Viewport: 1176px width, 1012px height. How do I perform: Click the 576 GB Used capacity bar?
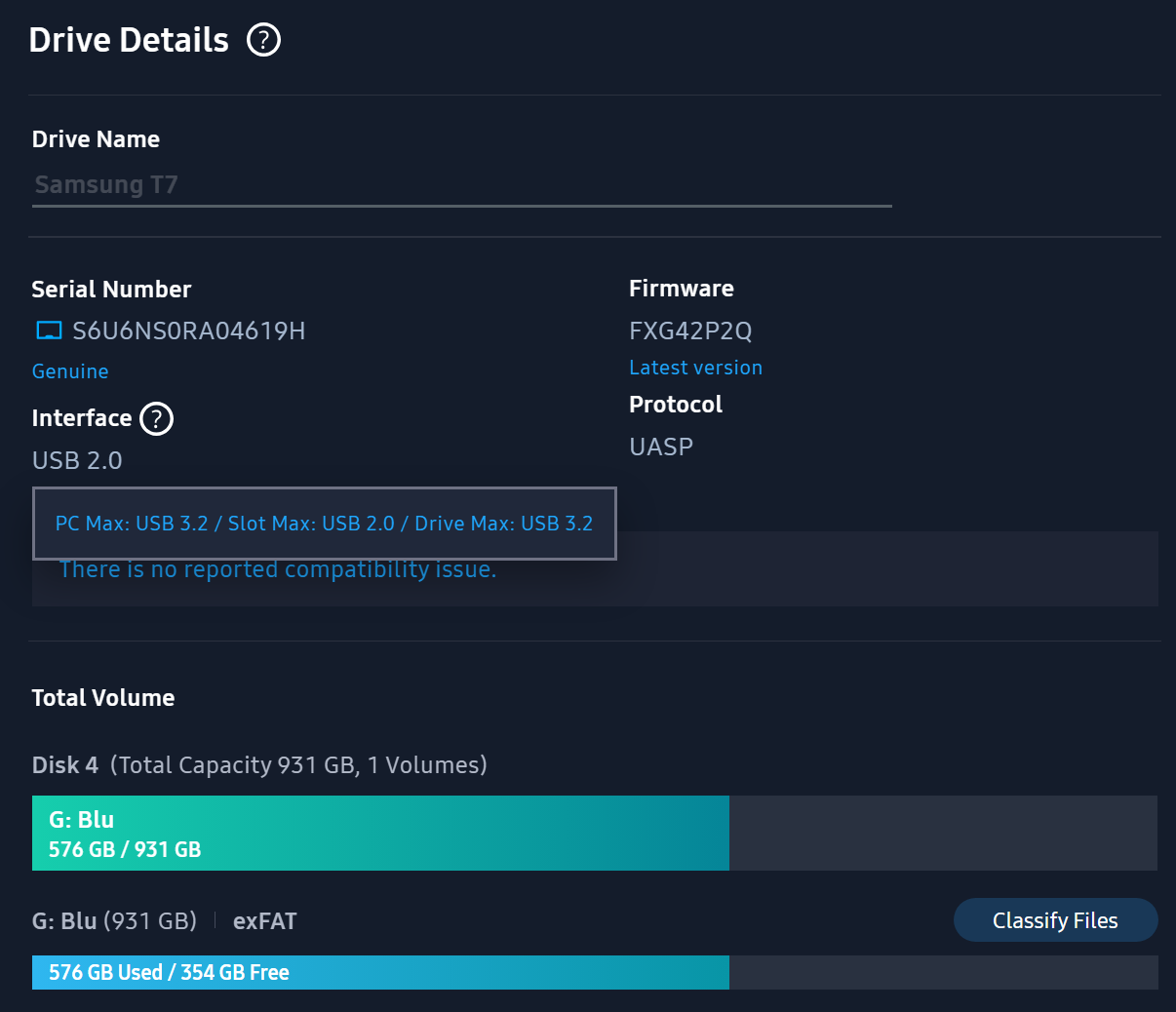(x=380, y=972)
